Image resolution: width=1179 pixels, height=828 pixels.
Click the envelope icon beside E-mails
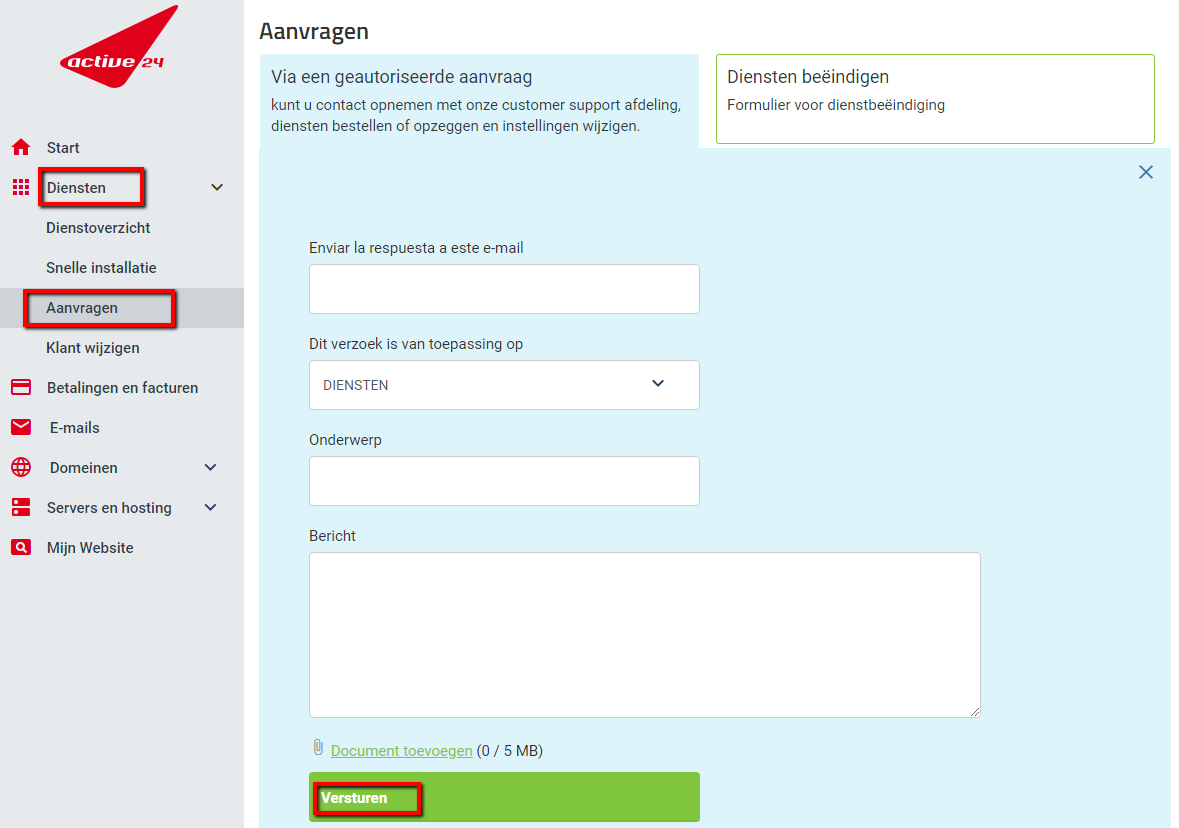tap(21, 427)
